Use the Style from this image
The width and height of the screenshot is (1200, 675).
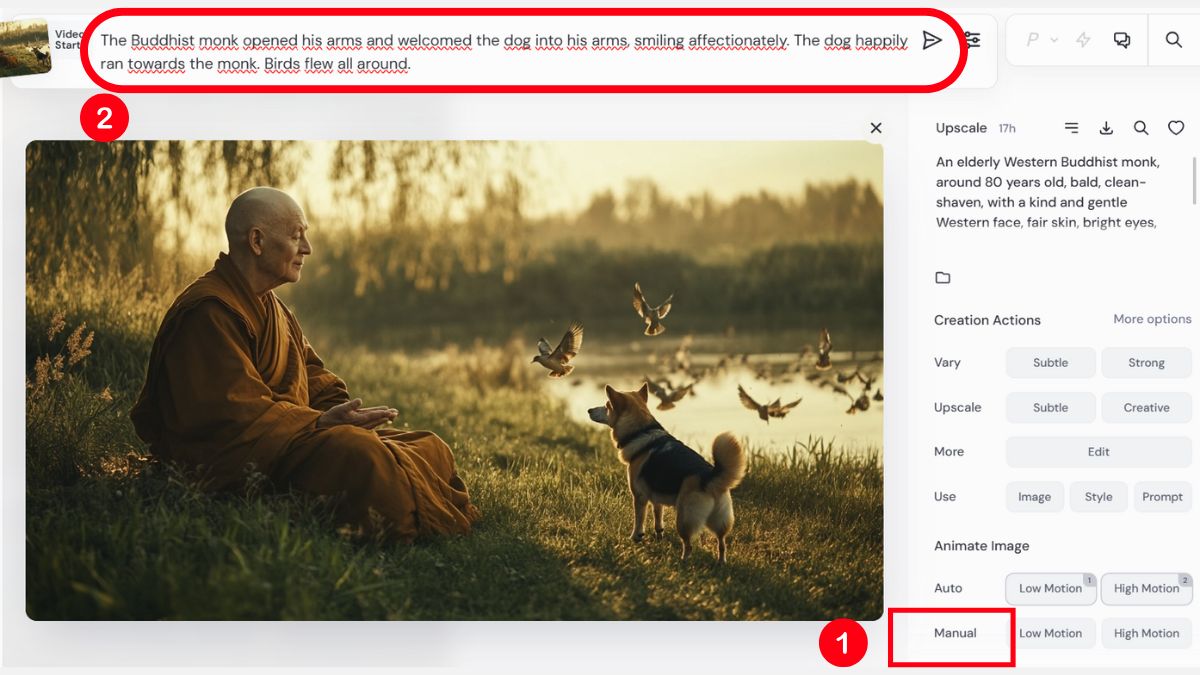(1098, 496)
